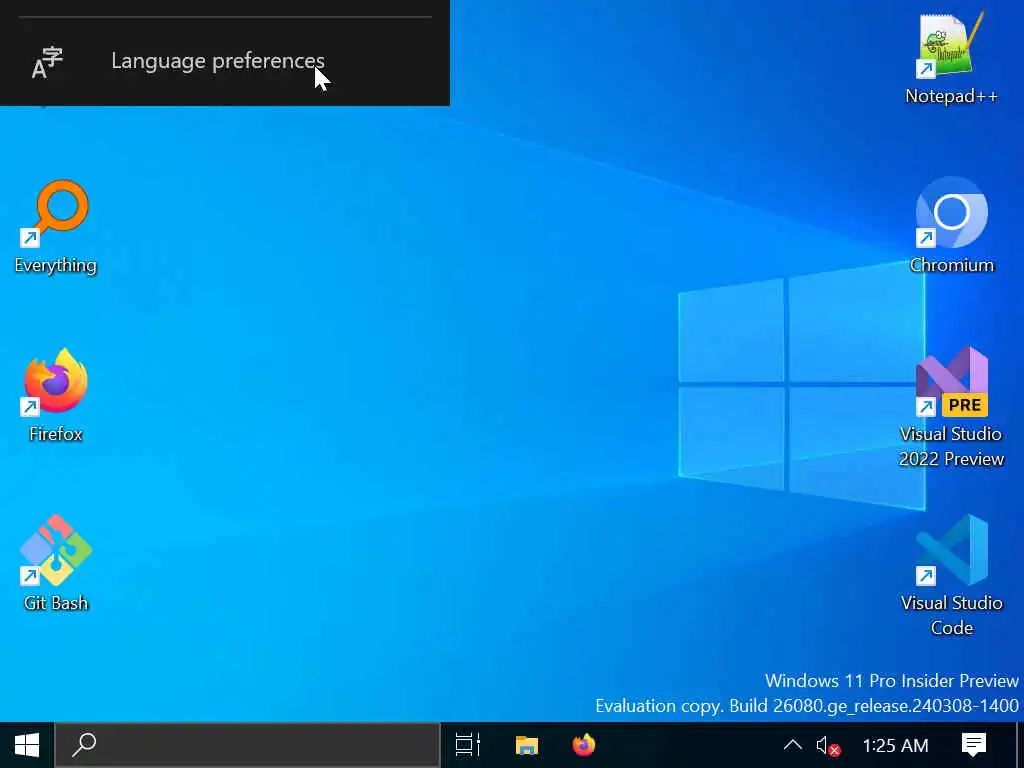Select the Visual Studio Code desktop icon
Viewport: 1024px width, 768px height.
tap(951, 575)
